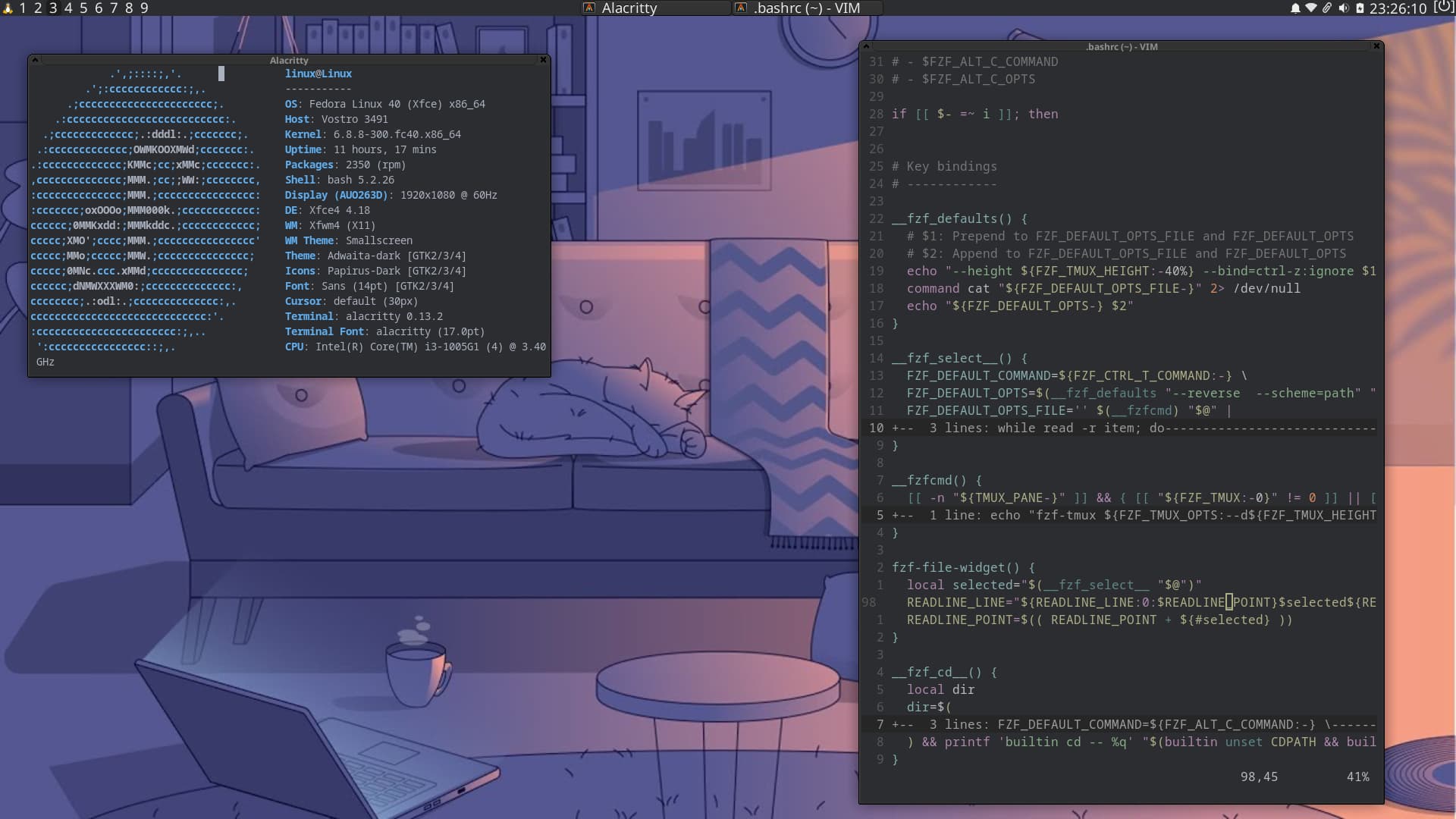Click the 'Display (AUO263D)' line
The width and height of the screenshot is (1456, 819).
click(x=391, y=195)
